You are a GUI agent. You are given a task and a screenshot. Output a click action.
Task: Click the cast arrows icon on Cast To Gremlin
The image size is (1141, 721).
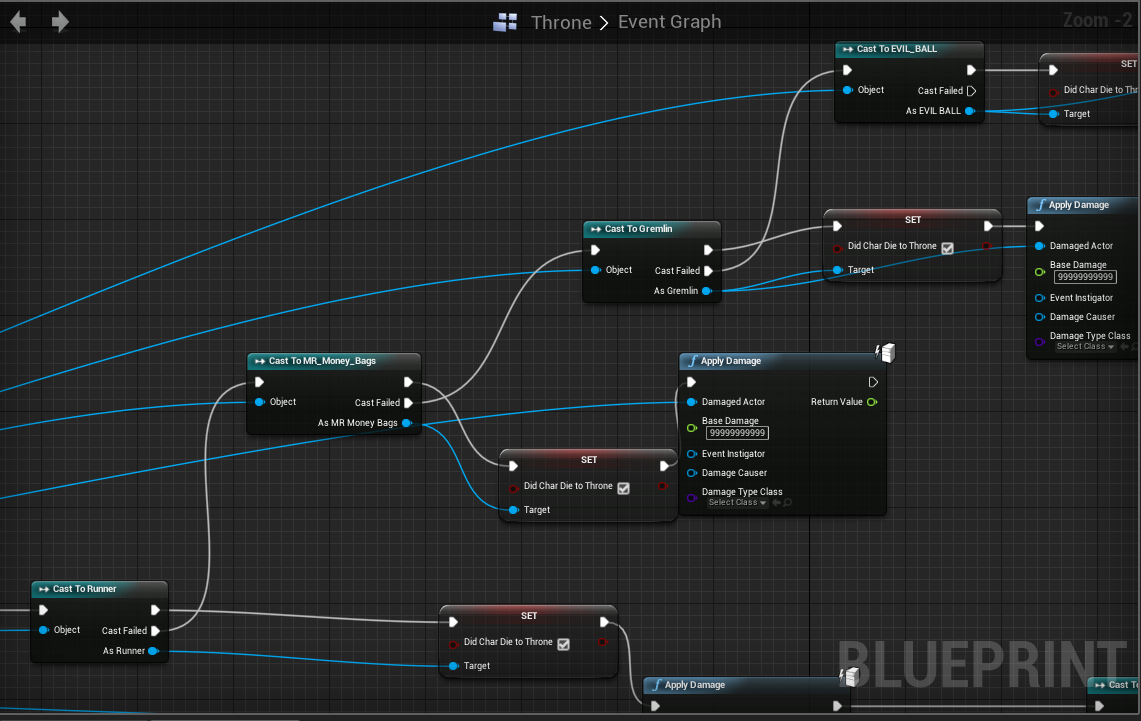[594, 229]
